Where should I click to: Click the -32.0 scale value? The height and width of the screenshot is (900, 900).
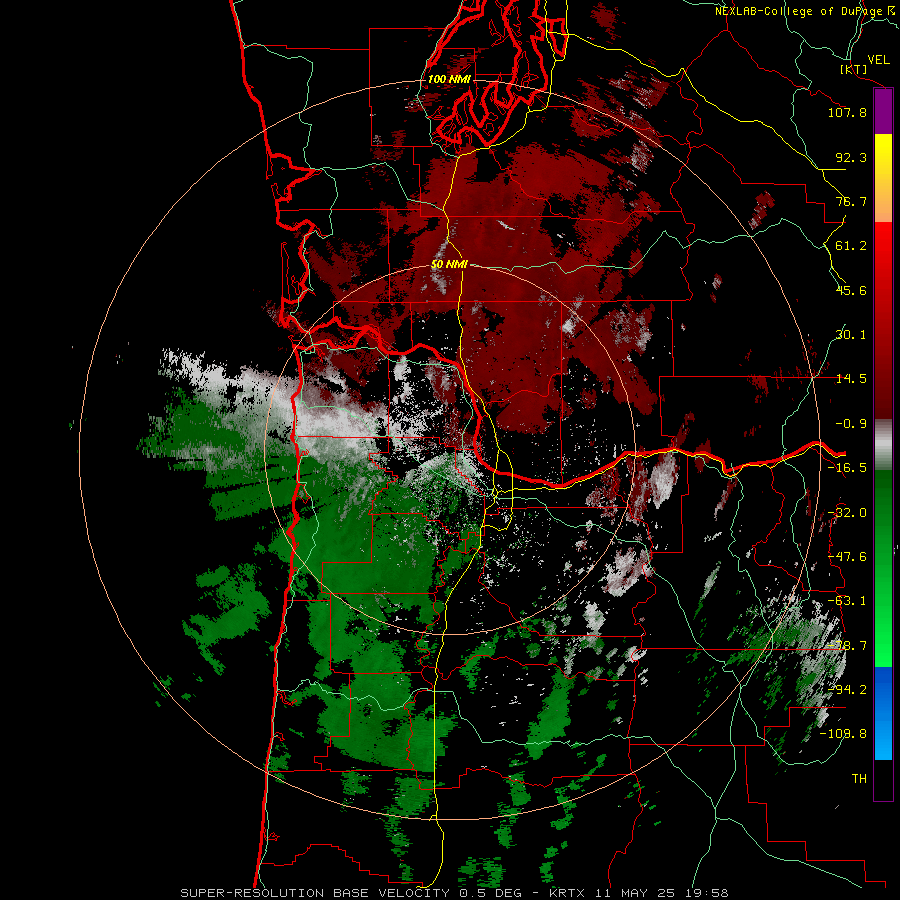coord(847,513)
